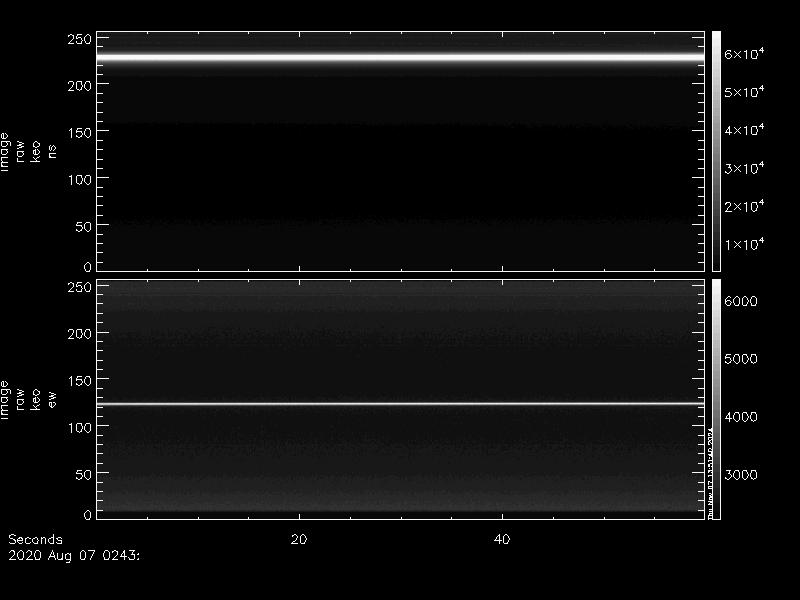Viewport: 800px width, 600px height.
Task: Click the 6000 label on bottom colorbar
Action: (742, 301)
